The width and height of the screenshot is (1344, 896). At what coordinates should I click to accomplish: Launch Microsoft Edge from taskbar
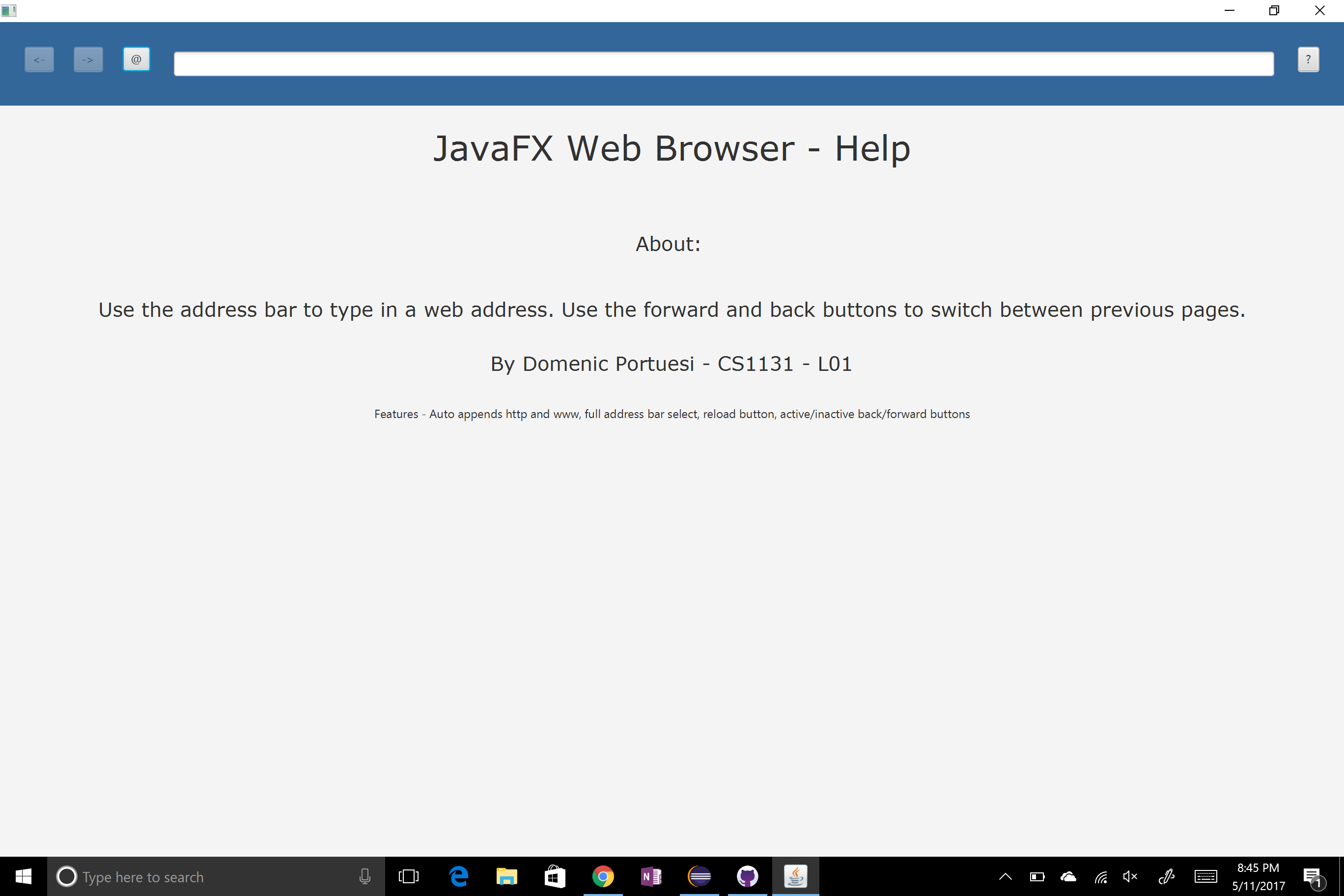(x=458, y=876)
